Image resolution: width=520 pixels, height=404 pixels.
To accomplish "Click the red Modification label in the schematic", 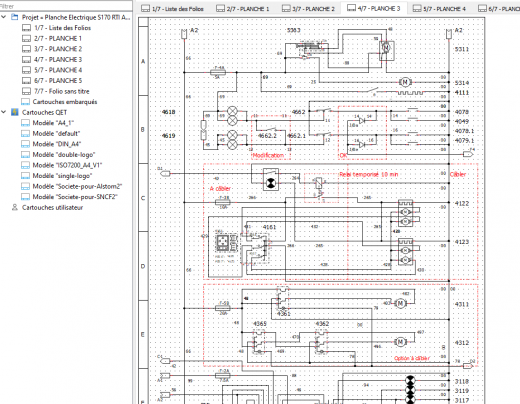I will click(268, 155).
